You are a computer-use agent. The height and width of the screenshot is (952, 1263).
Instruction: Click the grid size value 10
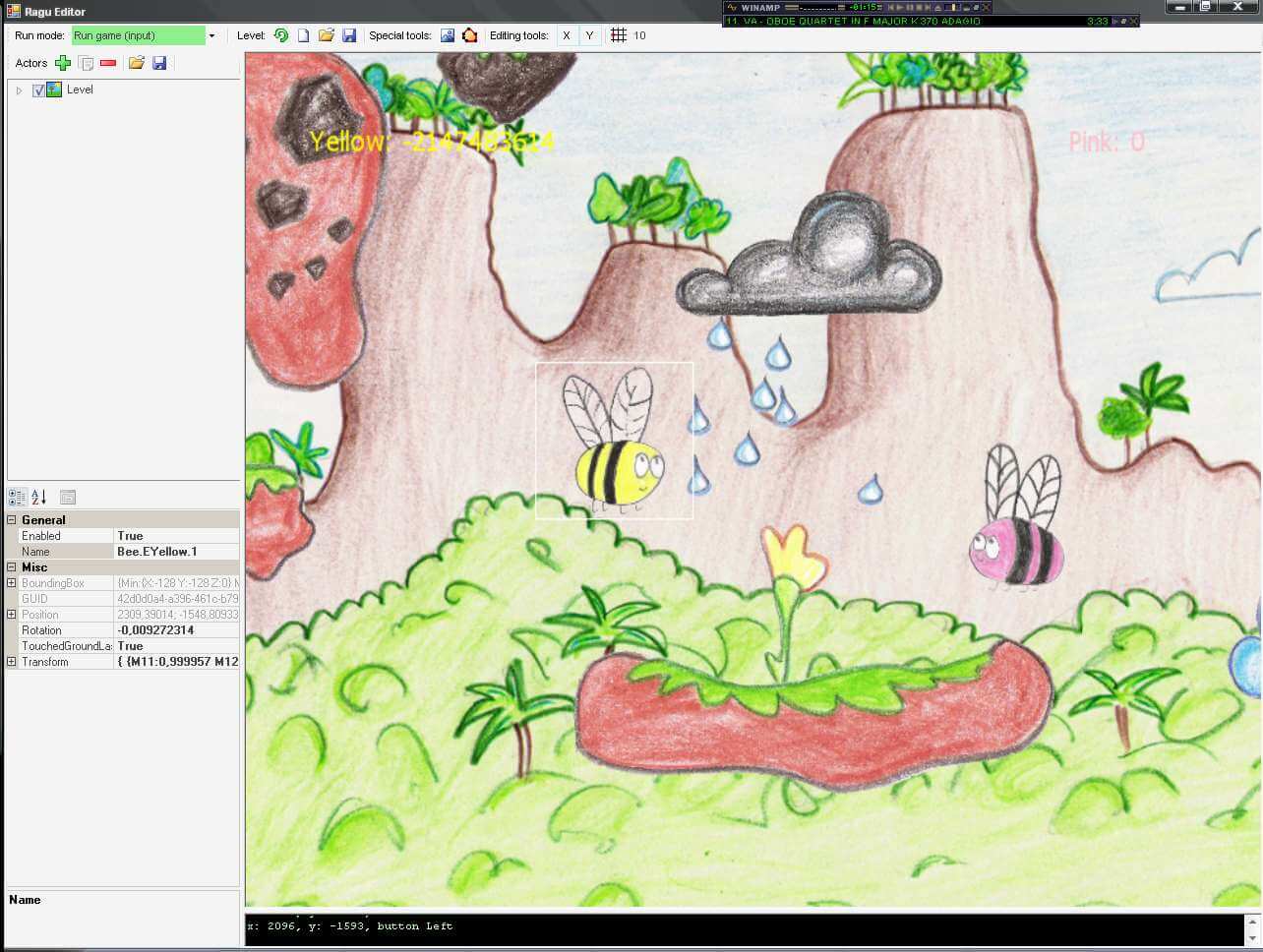tap(639, 35)
